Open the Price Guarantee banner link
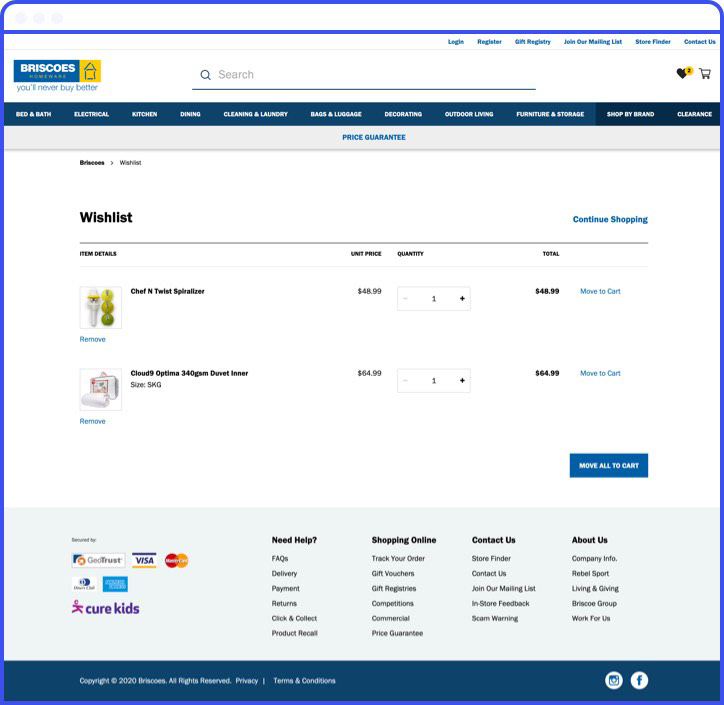Image resolution: width=724 pixels, height=705 pixels. pyautogui.click(x=374, y=137)
